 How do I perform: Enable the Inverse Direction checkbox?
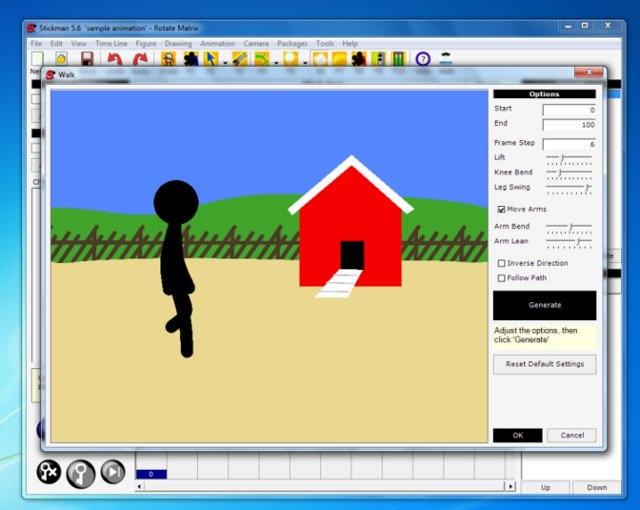[502, 263]
